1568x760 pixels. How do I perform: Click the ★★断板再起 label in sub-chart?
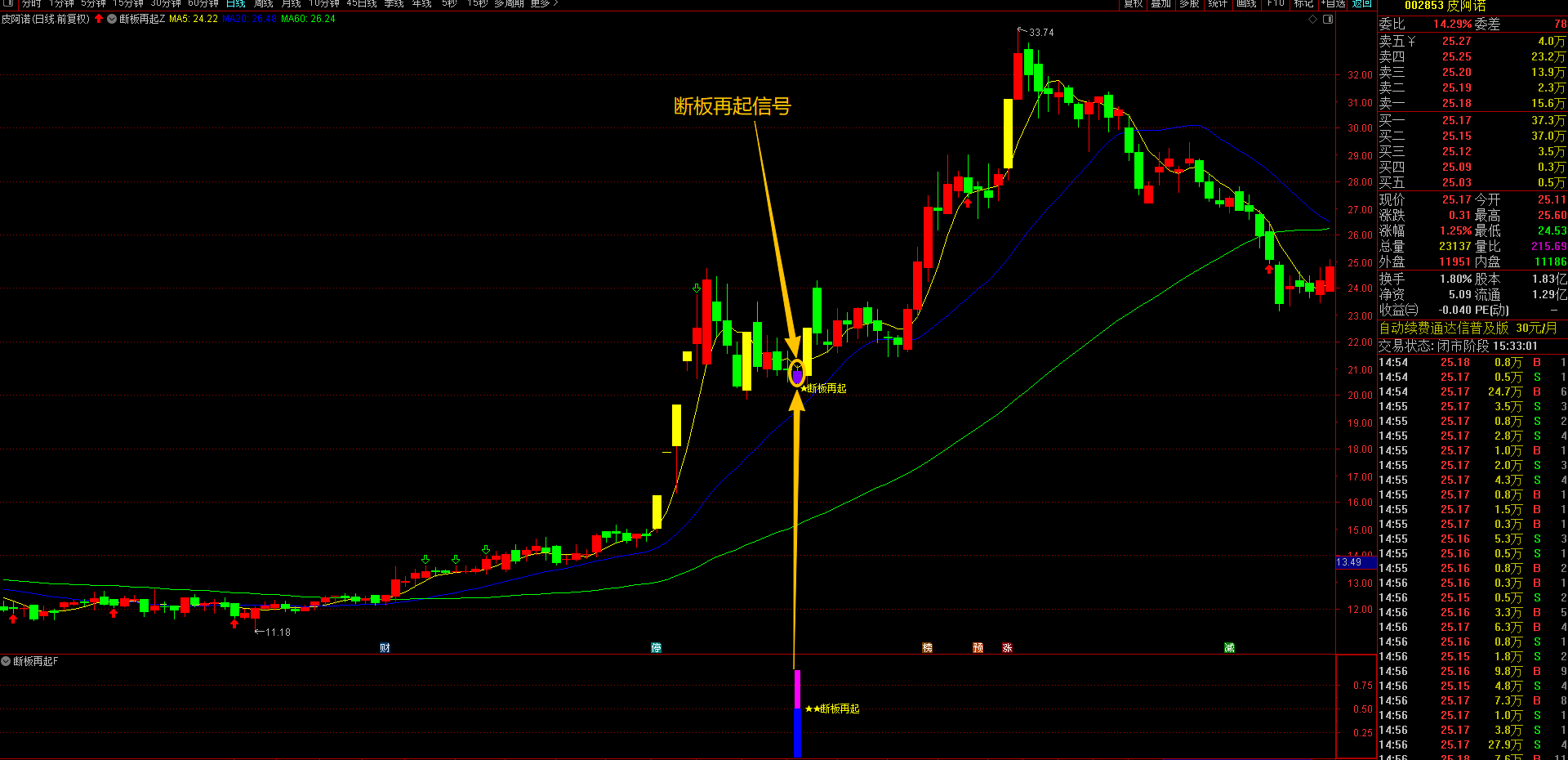(832, 709)
